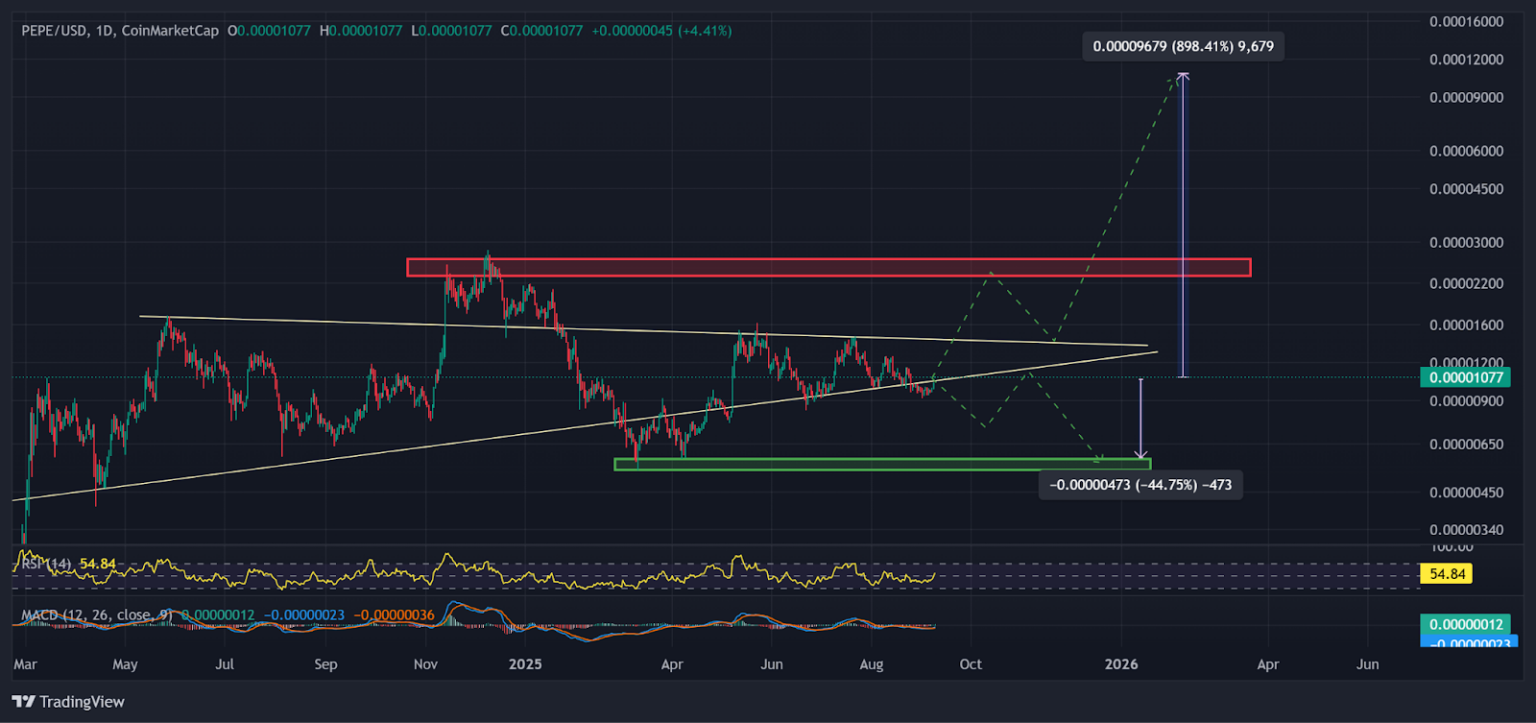Select the purple upward price-range arrow
The image size is (1536, 723).
(1183, 225)
